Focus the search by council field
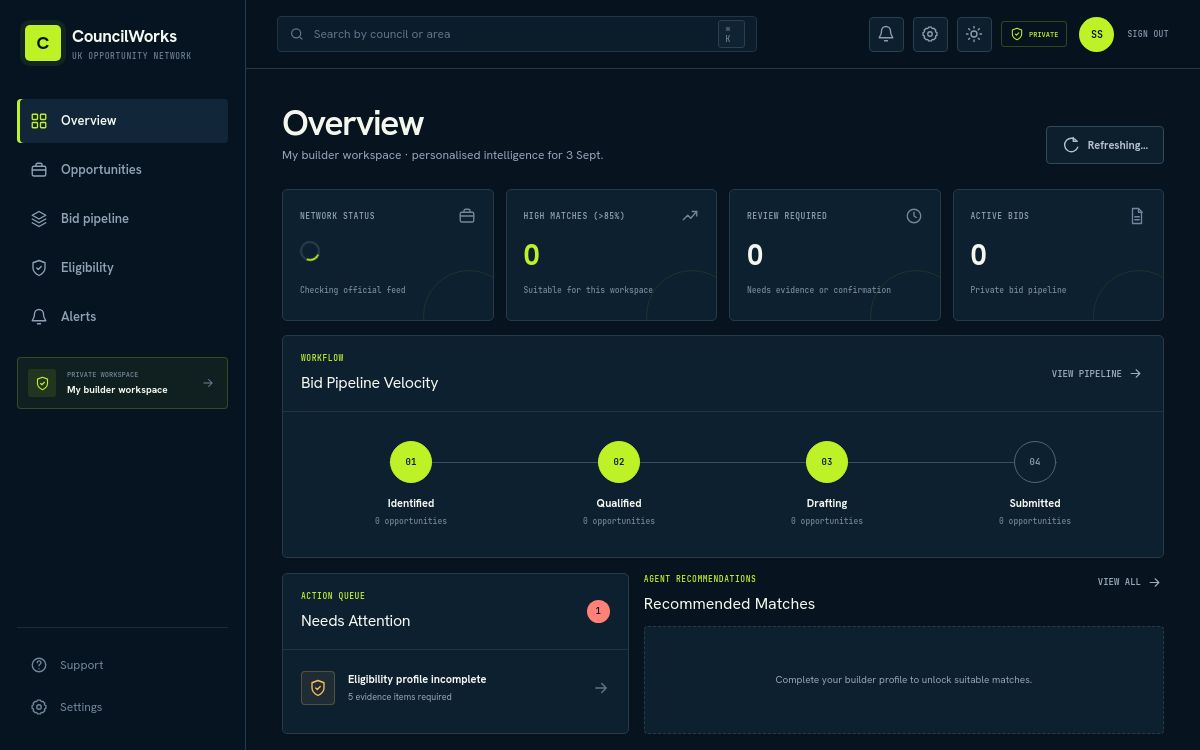Image resolution: width=1200 pixels, height=750 pixels. [x=517, y=34]
